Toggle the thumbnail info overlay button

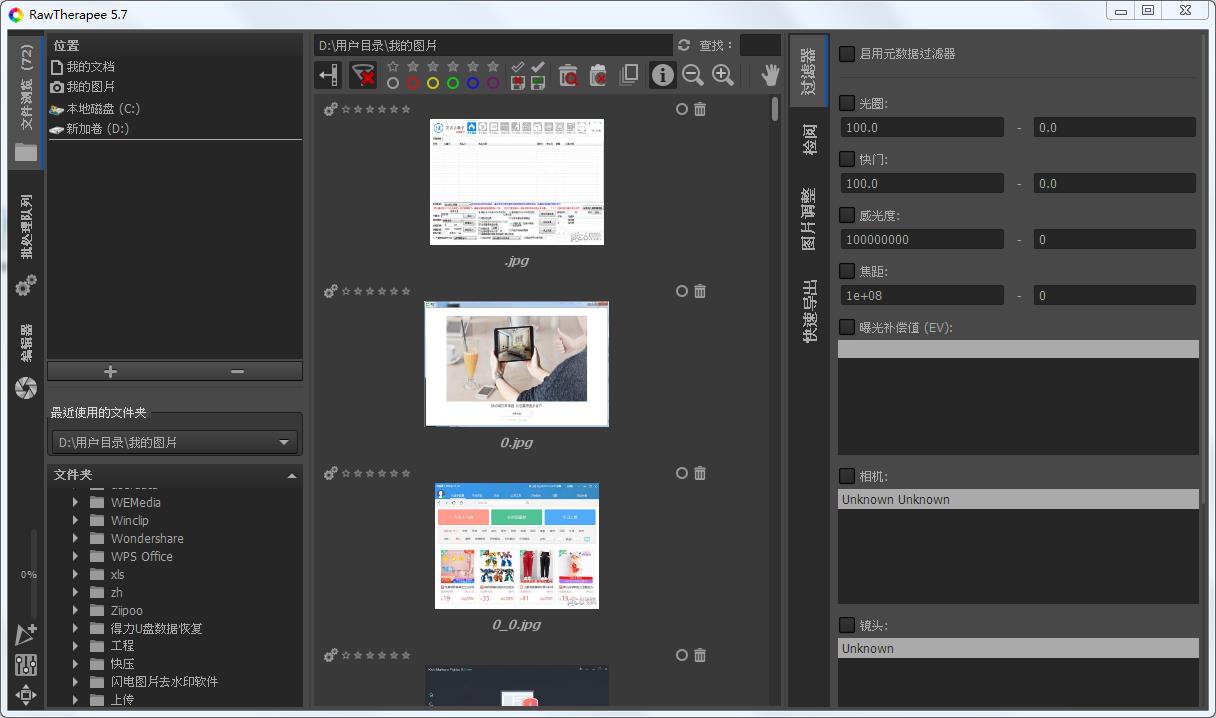coord(663,75)
